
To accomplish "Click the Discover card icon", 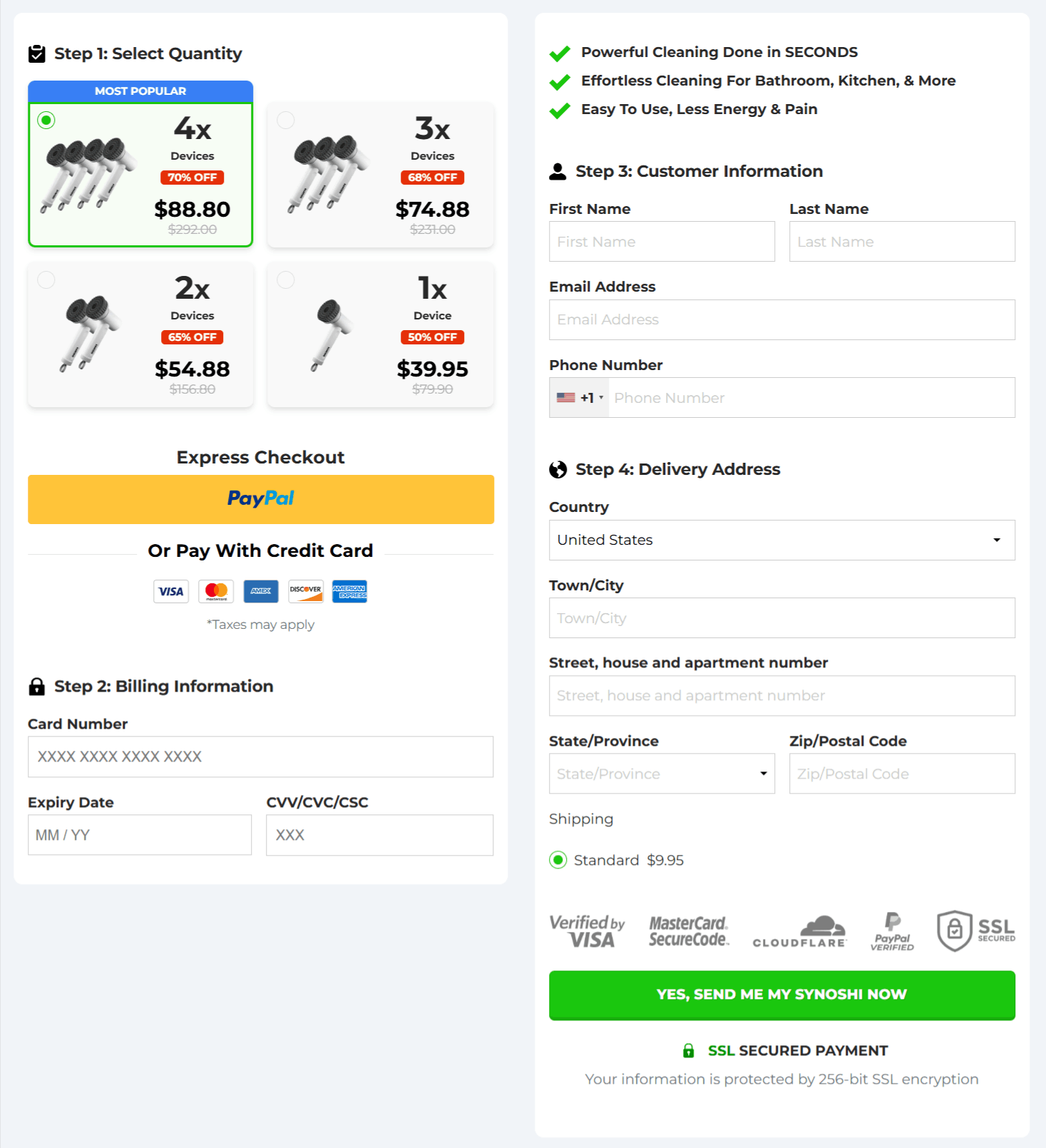I will coord(305,591).
